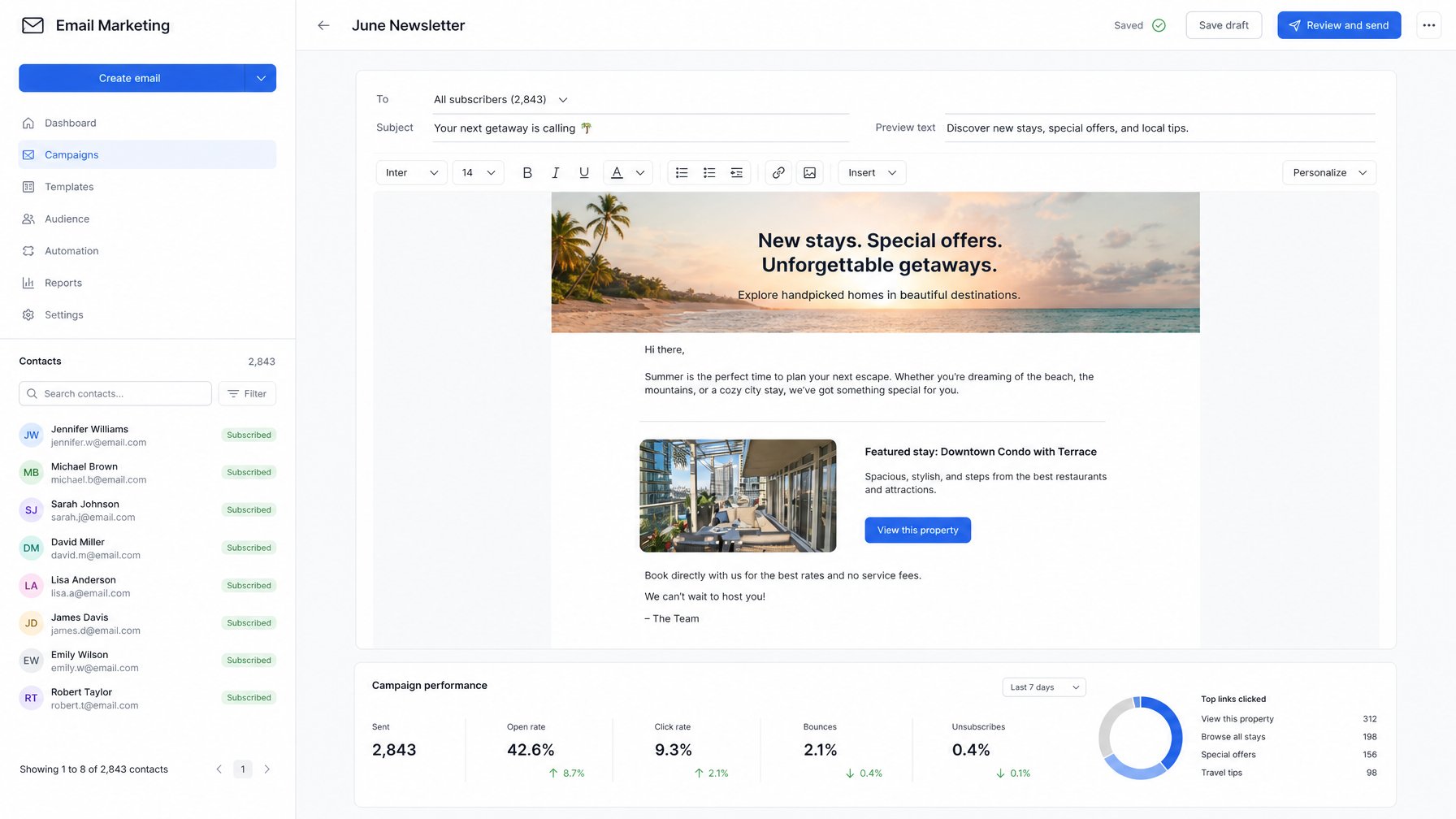The width and height of the screenshot is (1456, 819).
Task: Open the Insert dropdown
Action: point(872,172)
